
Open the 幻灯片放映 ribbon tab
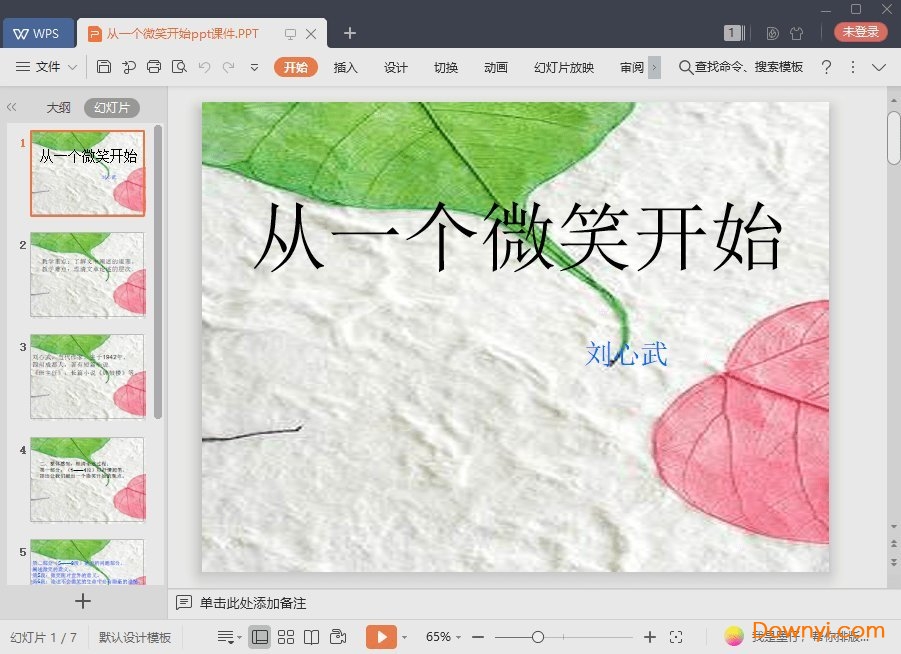coord(563,67)
